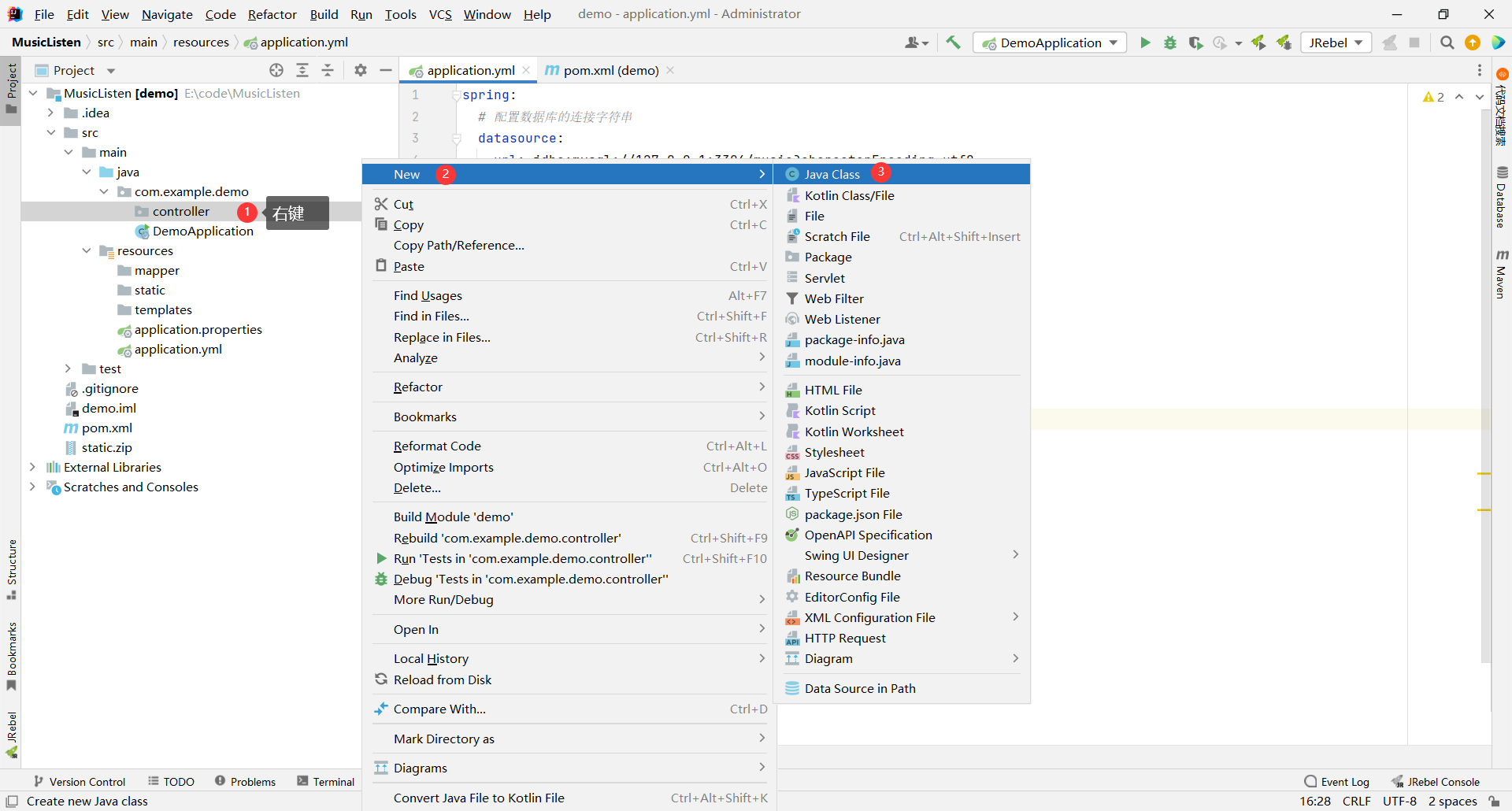Open Search Everywhere magnifier icon
The width and height of the screenshot is (1512, 811).
tap(1447, 43)
